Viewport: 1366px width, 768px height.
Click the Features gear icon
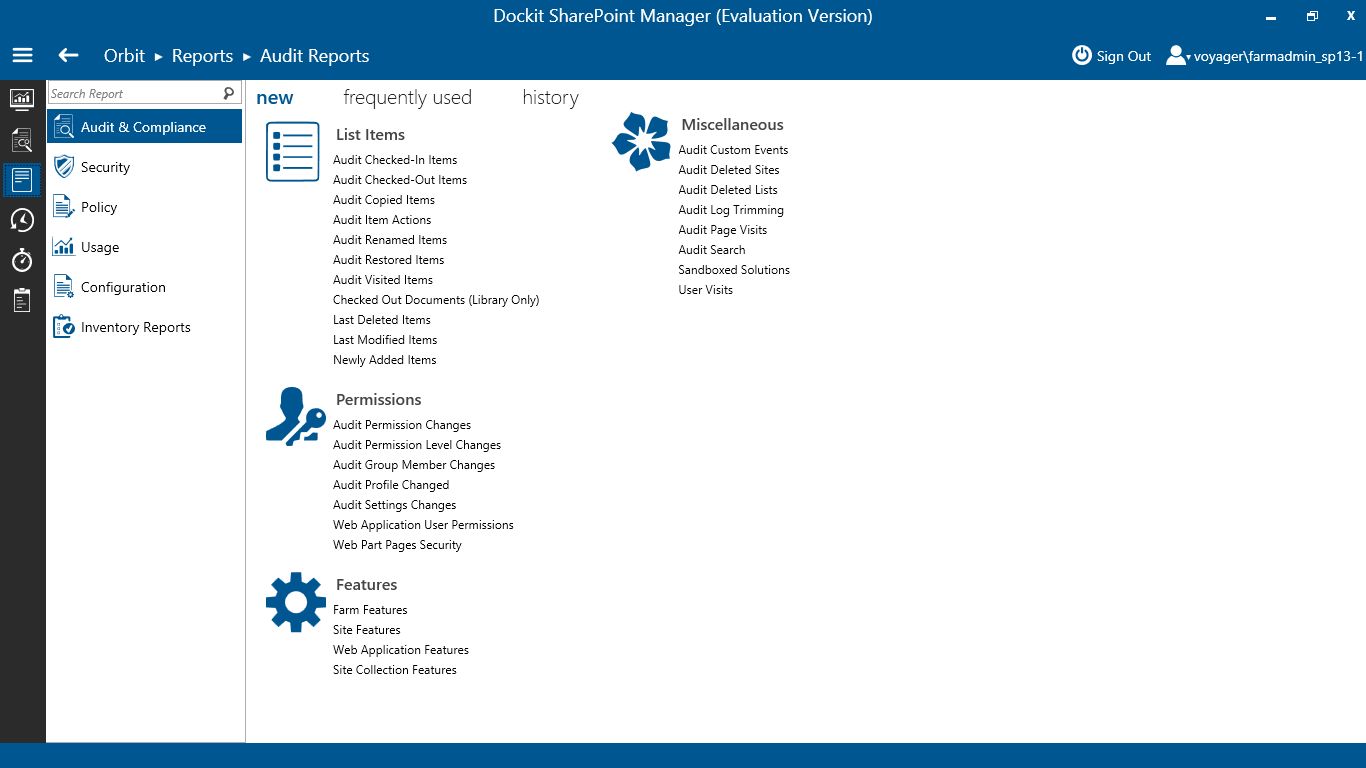click(295, 602)
